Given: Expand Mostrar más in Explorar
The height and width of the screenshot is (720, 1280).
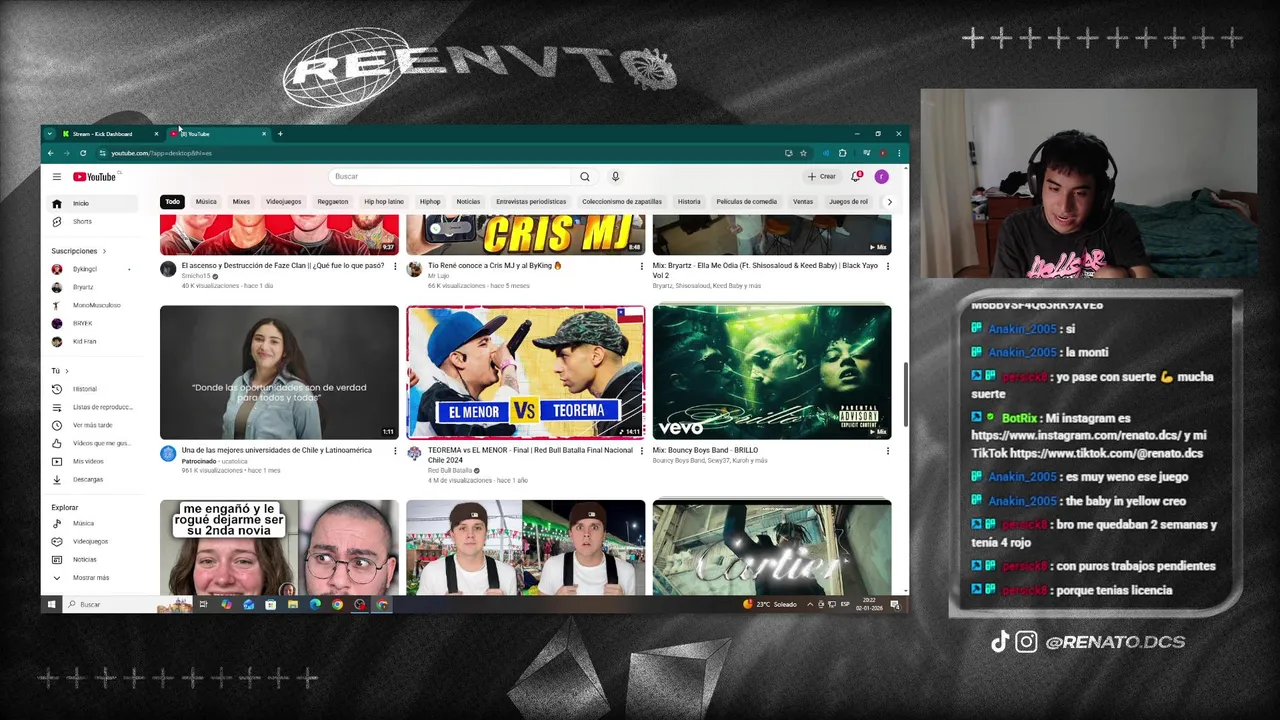Looking at the screenshot, I should pyautogui.click(x=91, y=578).
